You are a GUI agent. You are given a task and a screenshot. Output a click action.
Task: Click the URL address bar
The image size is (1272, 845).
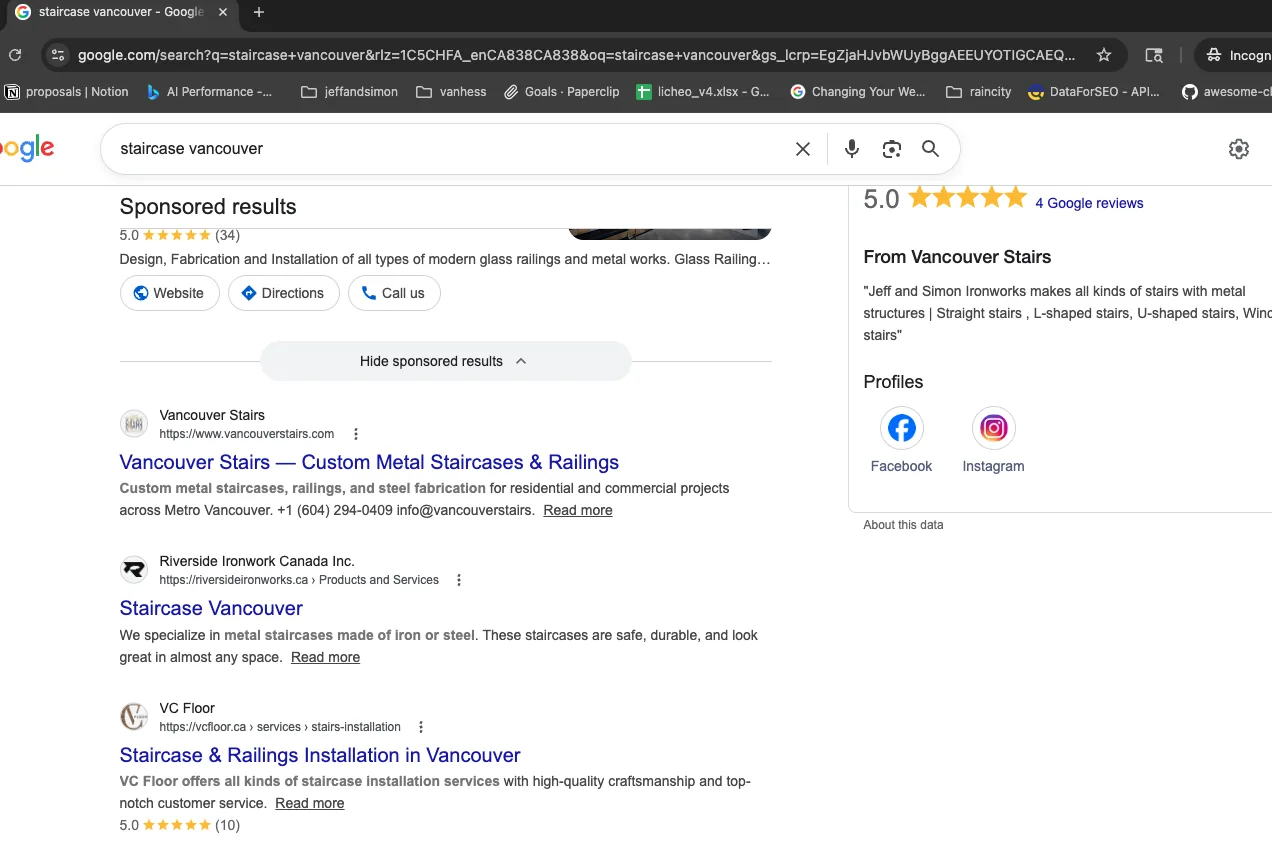coord(577,55)
